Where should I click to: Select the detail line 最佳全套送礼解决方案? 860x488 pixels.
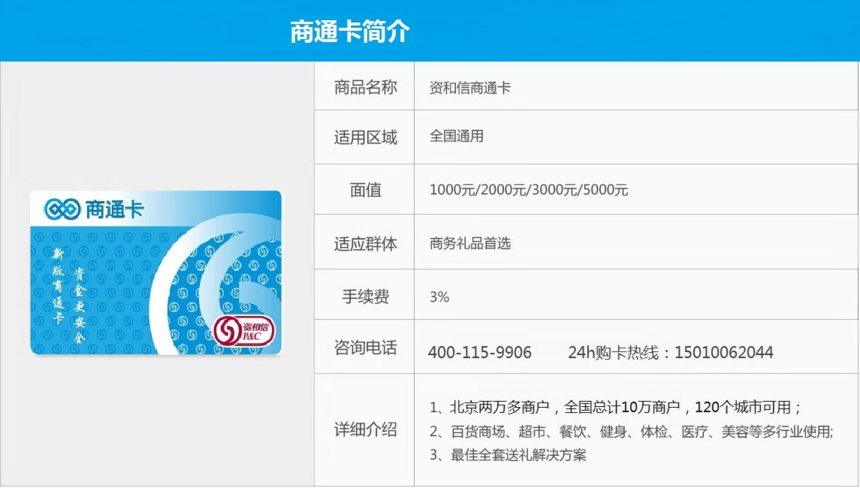[508, 455]
